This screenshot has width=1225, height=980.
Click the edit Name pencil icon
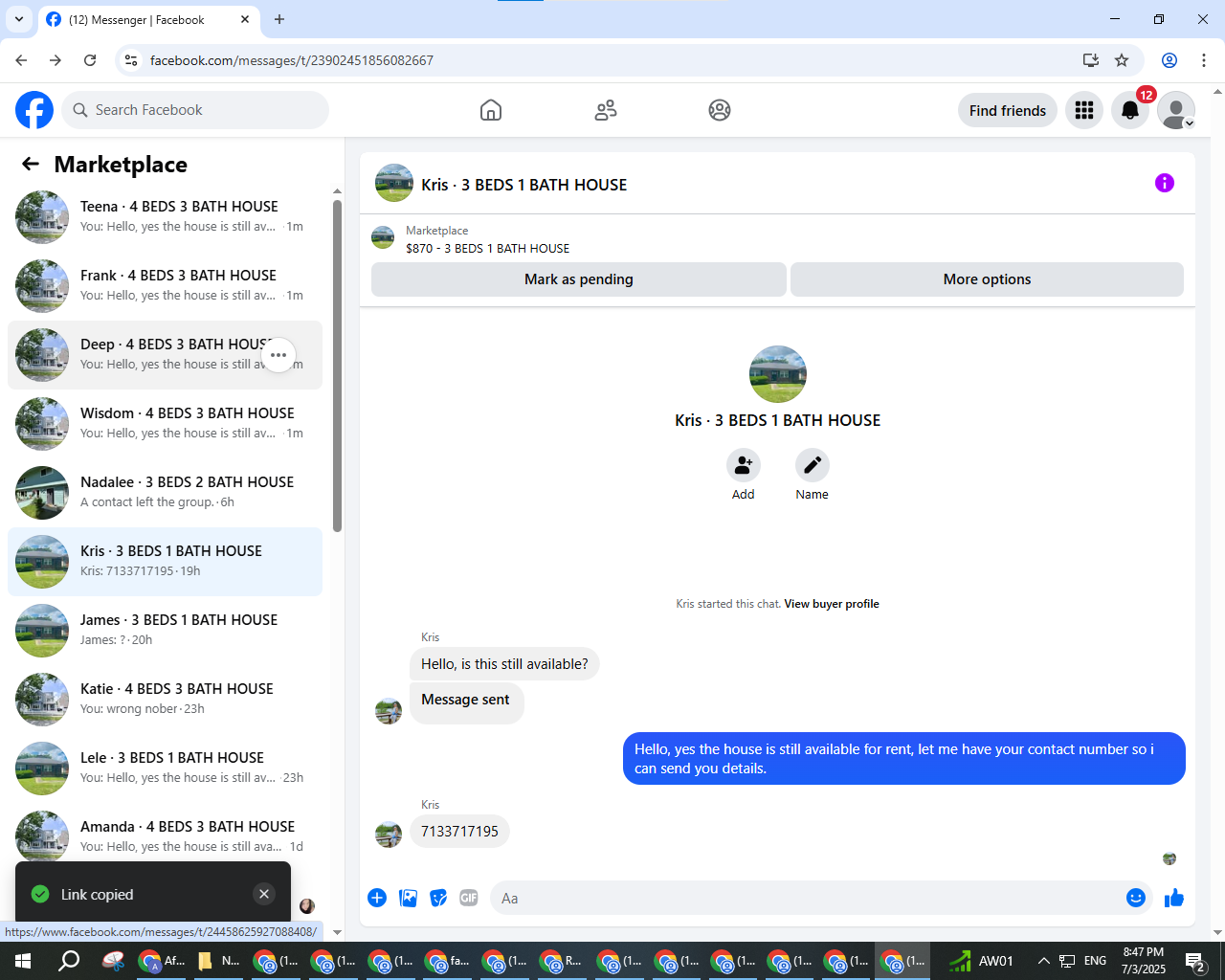pyautogui.click(x=813, y=465)
